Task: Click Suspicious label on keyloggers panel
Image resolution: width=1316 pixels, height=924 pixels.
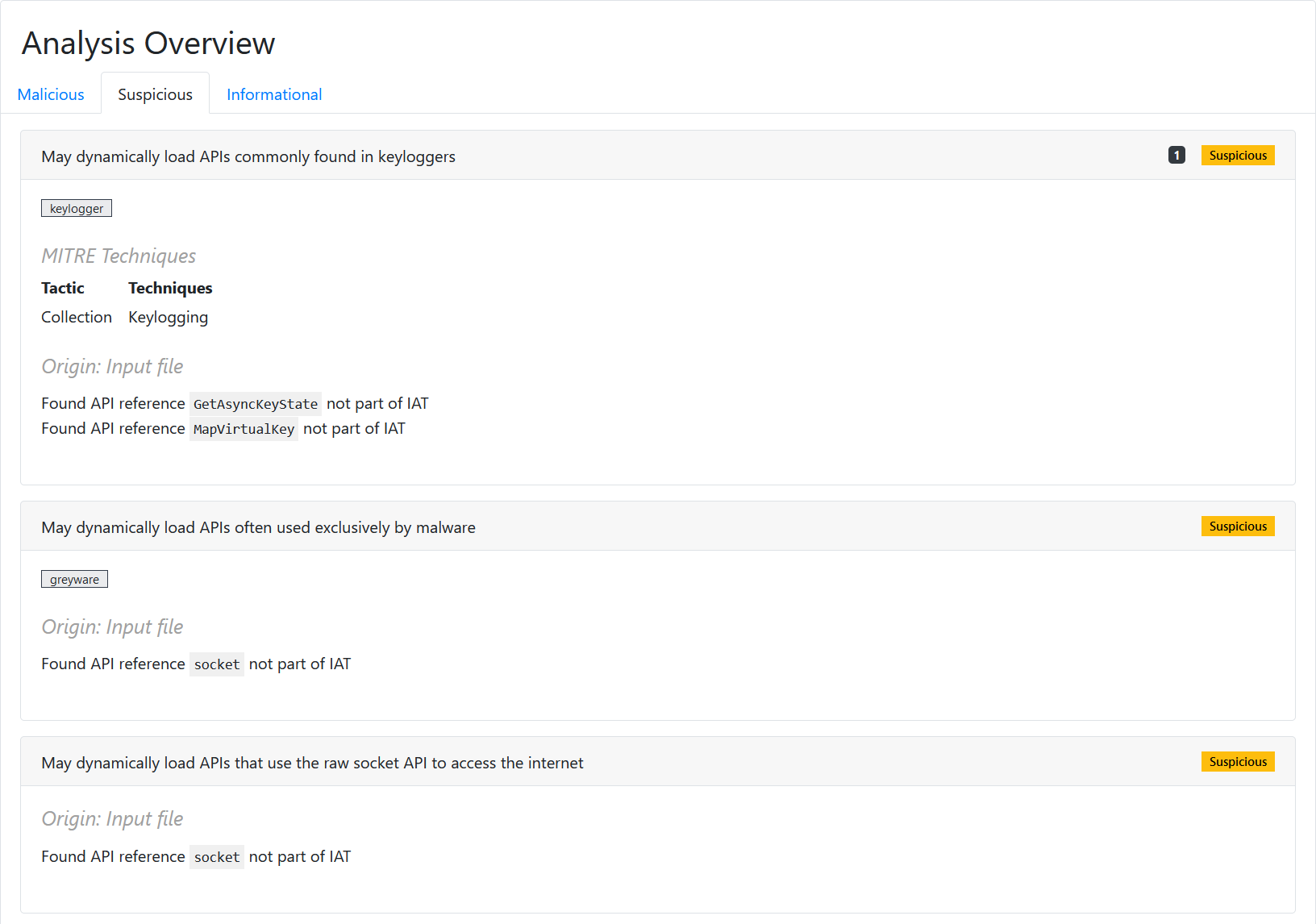Action: pyautogui.click(x=1238, y=155)
